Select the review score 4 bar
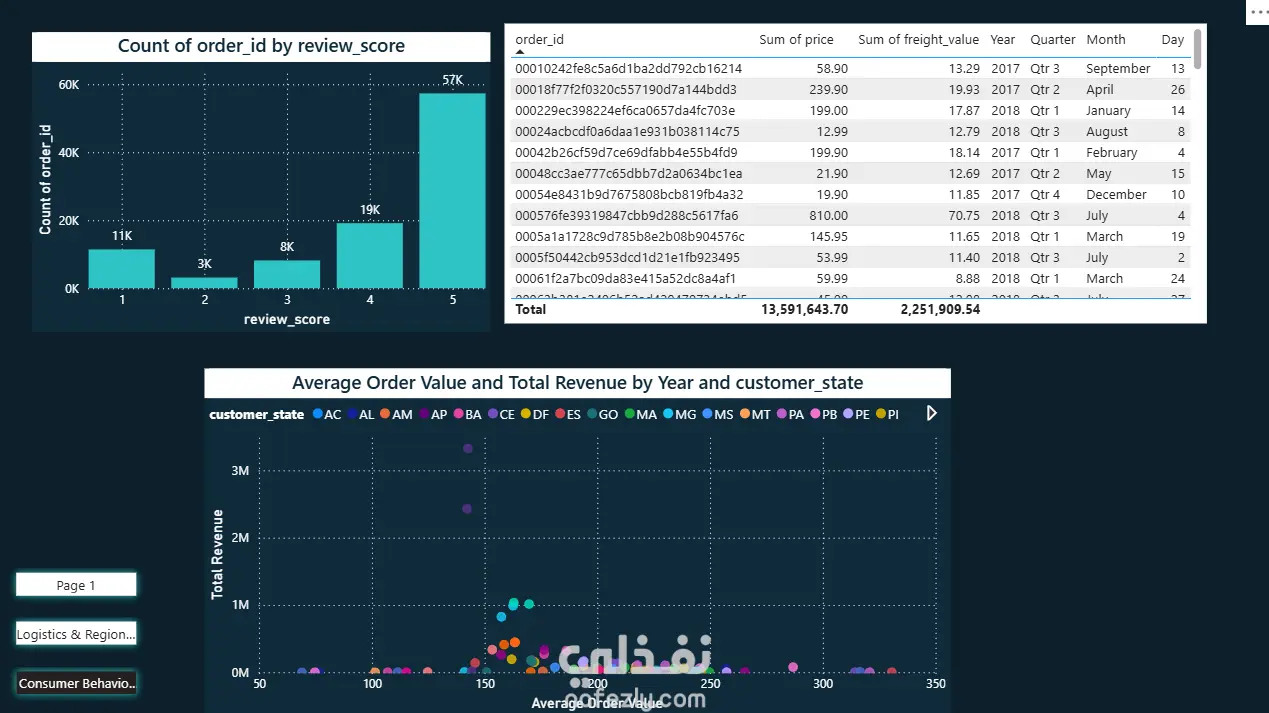Image resolution: width=1269 pixels, height=713 pixels. pyautogui.click(x=369, y=256)
